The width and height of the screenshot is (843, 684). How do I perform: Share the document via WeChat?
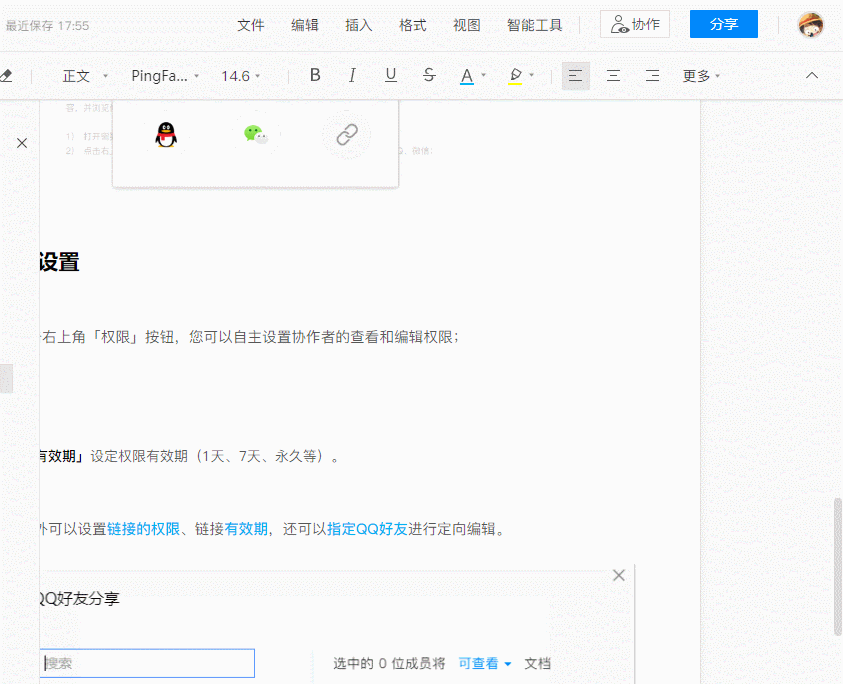pyautogui.click(x=255, y=135)
